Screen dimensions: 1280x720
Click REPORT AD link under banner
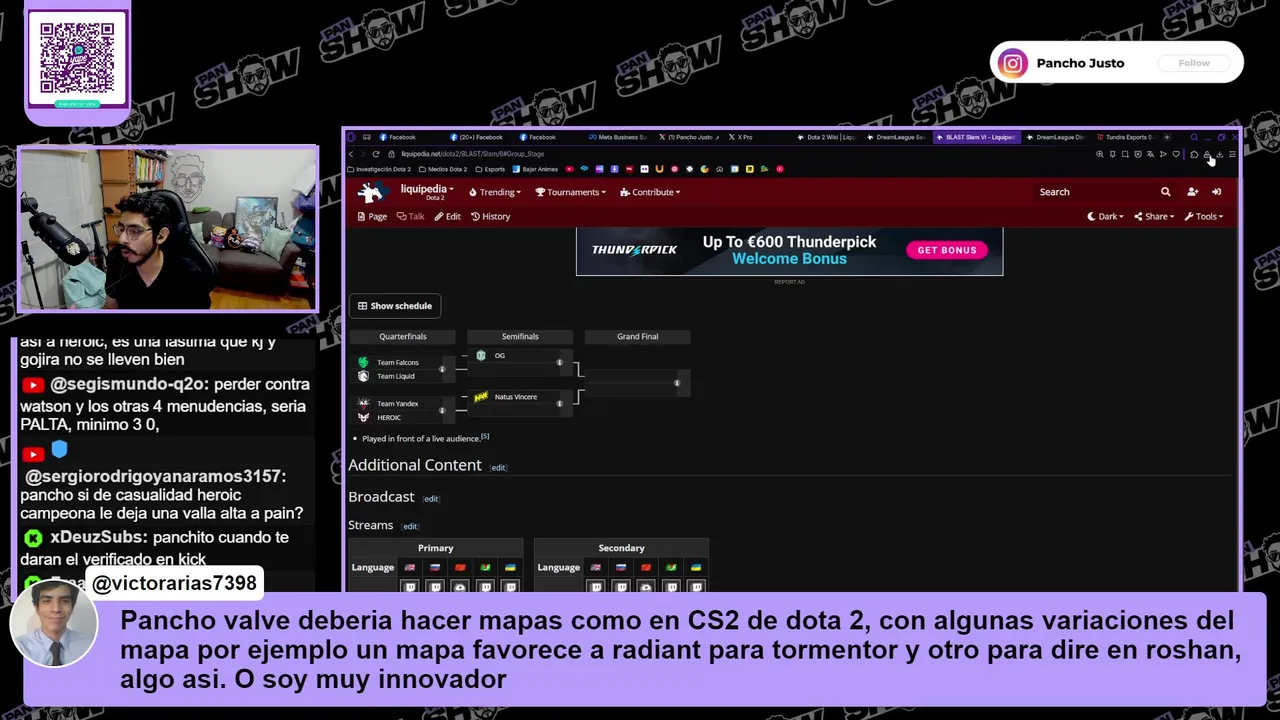(789, 282)
